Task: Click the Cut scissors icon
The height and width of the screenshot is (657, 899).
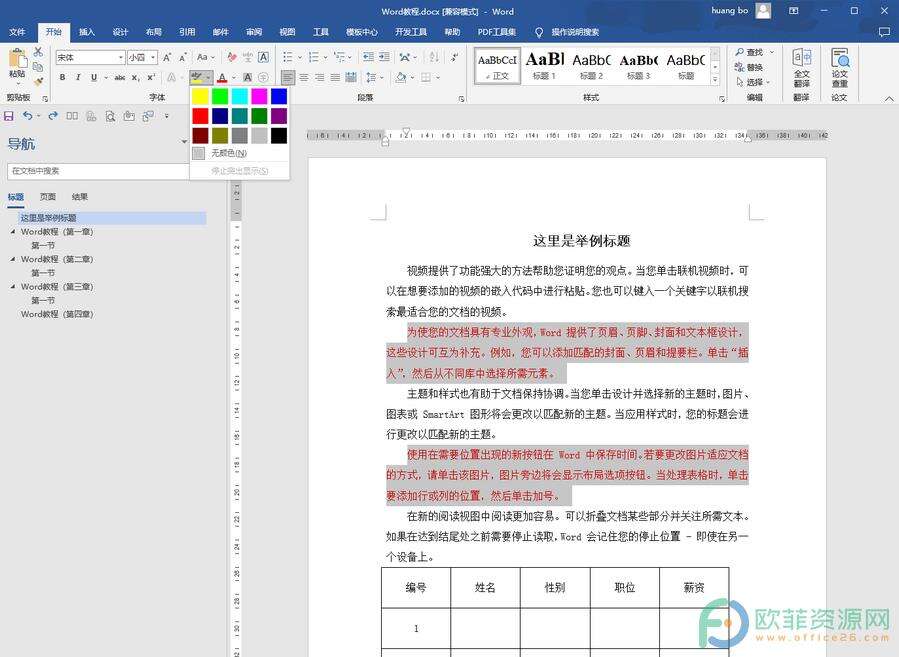Action: 38,52
